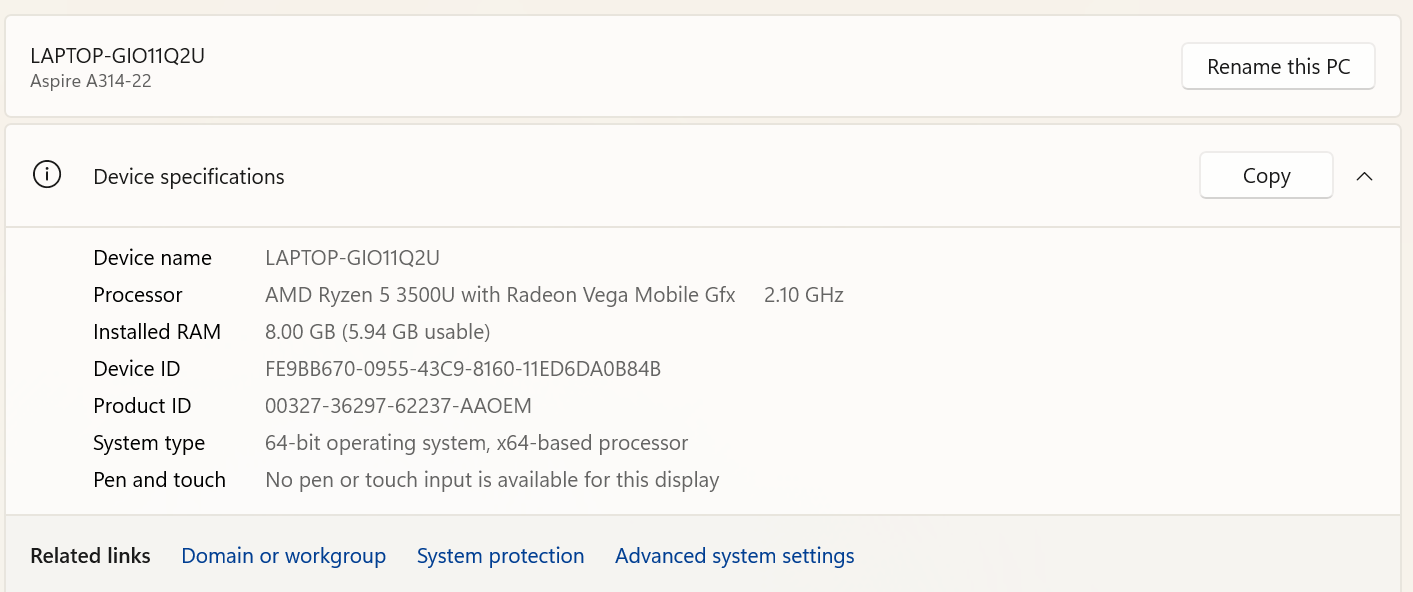The image size is (1413, 592).
Task: Click the Device name value in the specifications
Action: (352, 258)
